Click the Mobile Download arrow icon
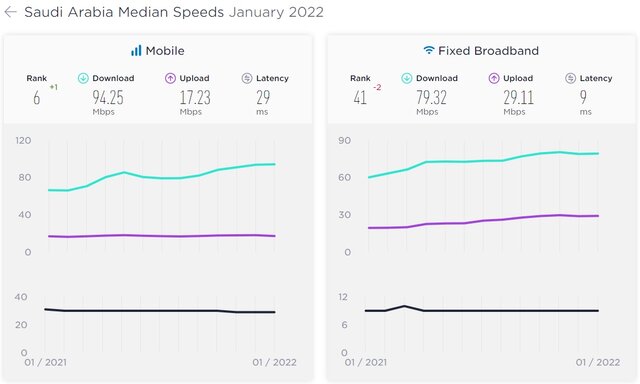Viewport: 640px width, 384px height. (83, 78)
